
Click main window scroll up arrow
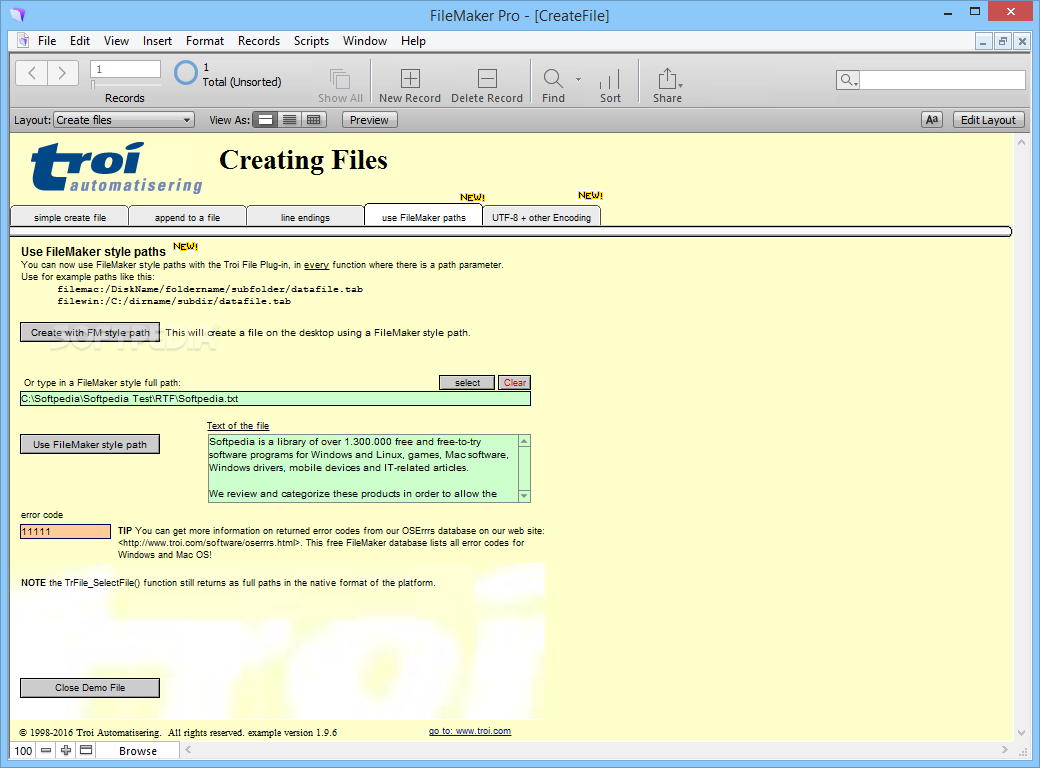1021,142
